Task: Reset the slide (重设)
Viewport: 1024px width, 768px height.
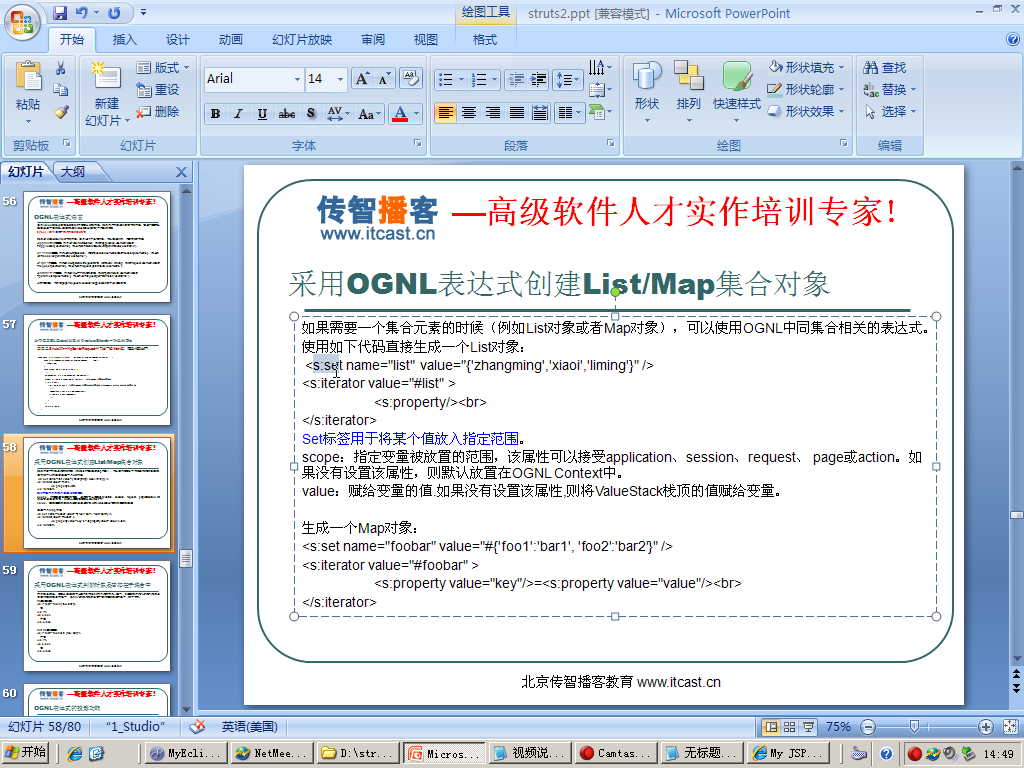Action: pos(158,89)
